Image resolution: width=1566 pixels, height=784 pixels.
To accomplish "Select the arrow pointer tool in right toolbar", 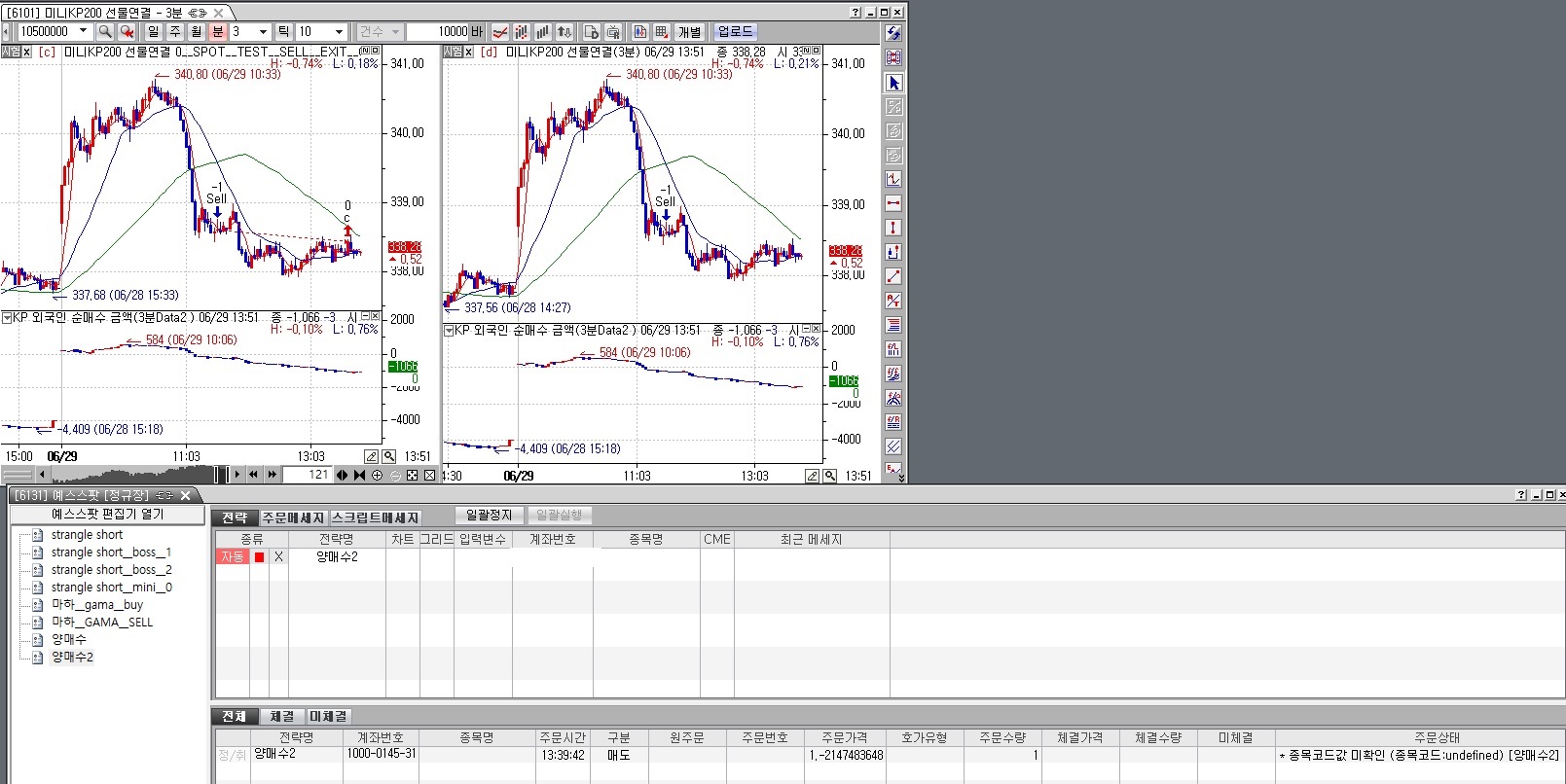I will click(893, 83).
